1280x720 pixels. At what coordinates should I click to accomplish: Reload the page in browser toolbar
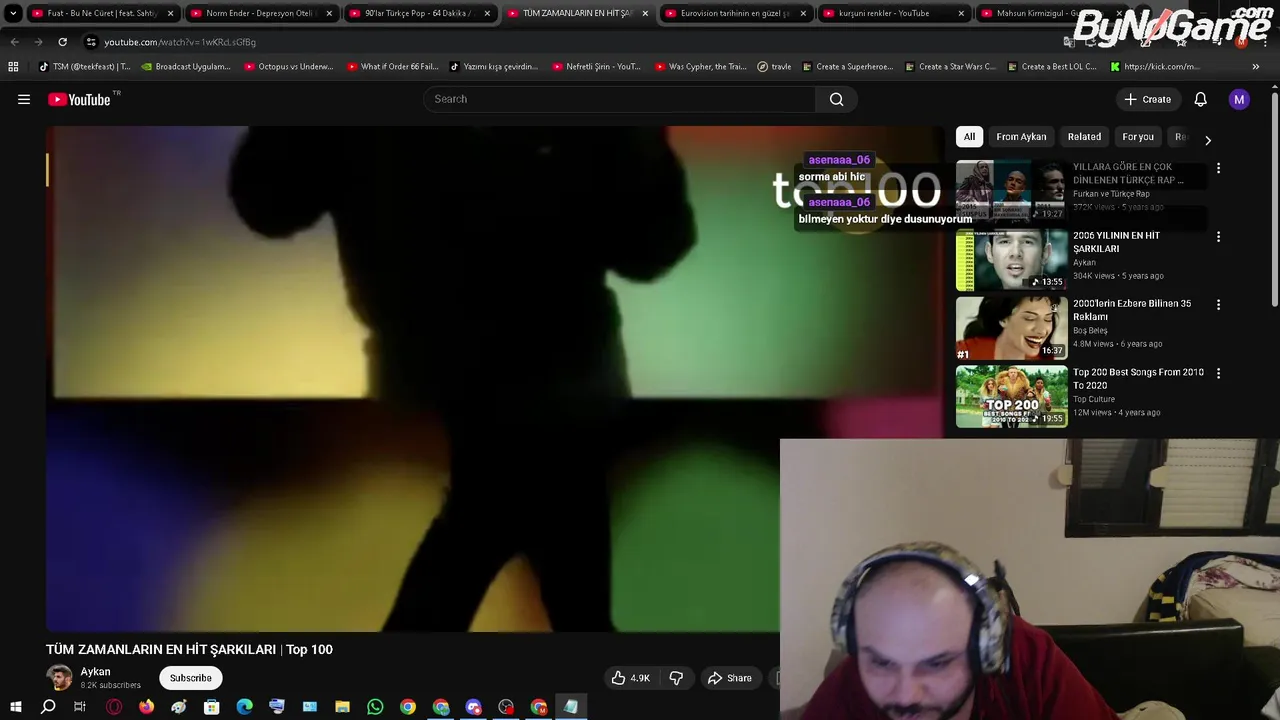tap(62, 42)
